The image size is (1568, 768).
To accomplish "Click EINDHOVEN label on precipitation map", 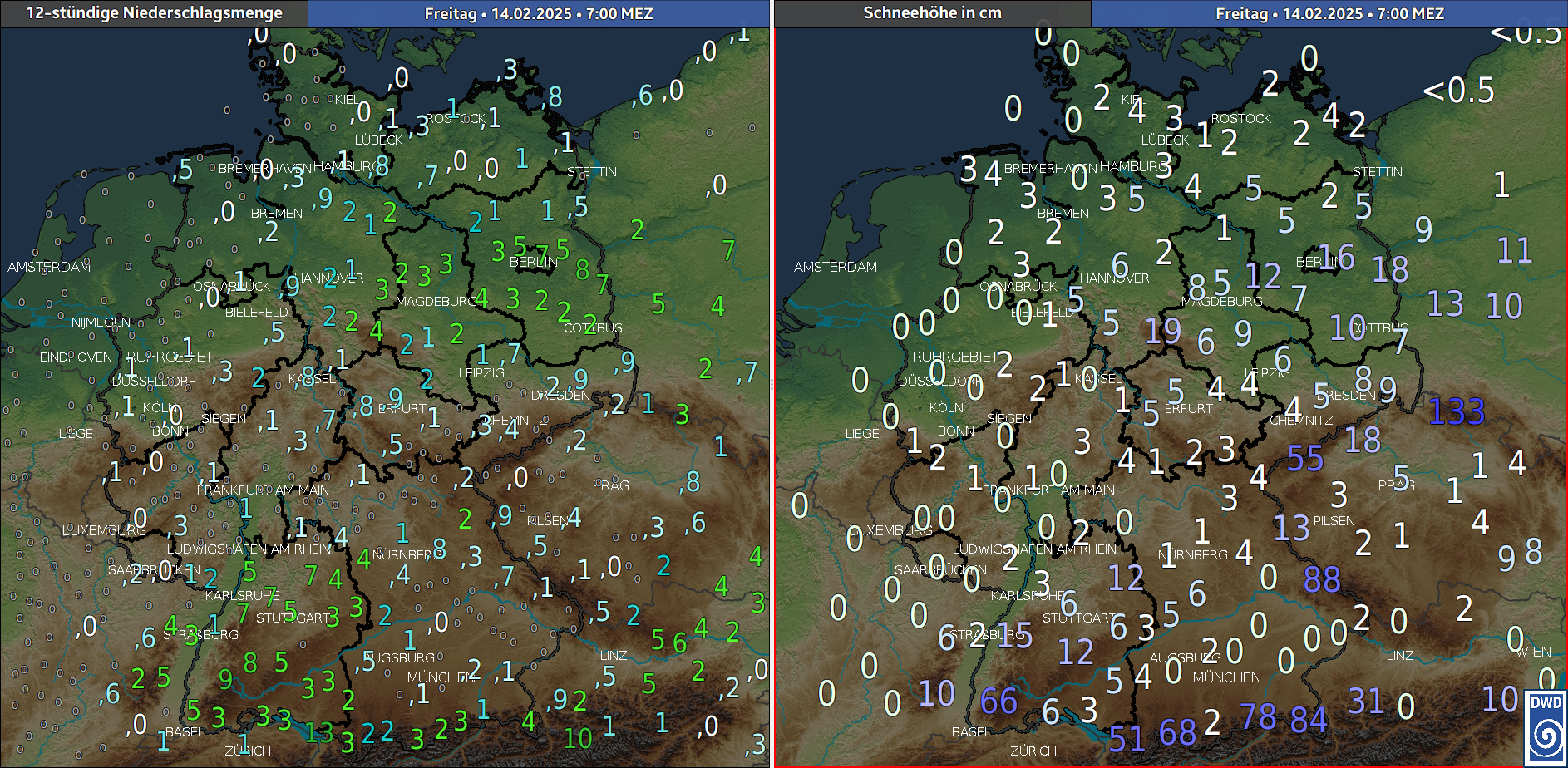I will (76, 357).
